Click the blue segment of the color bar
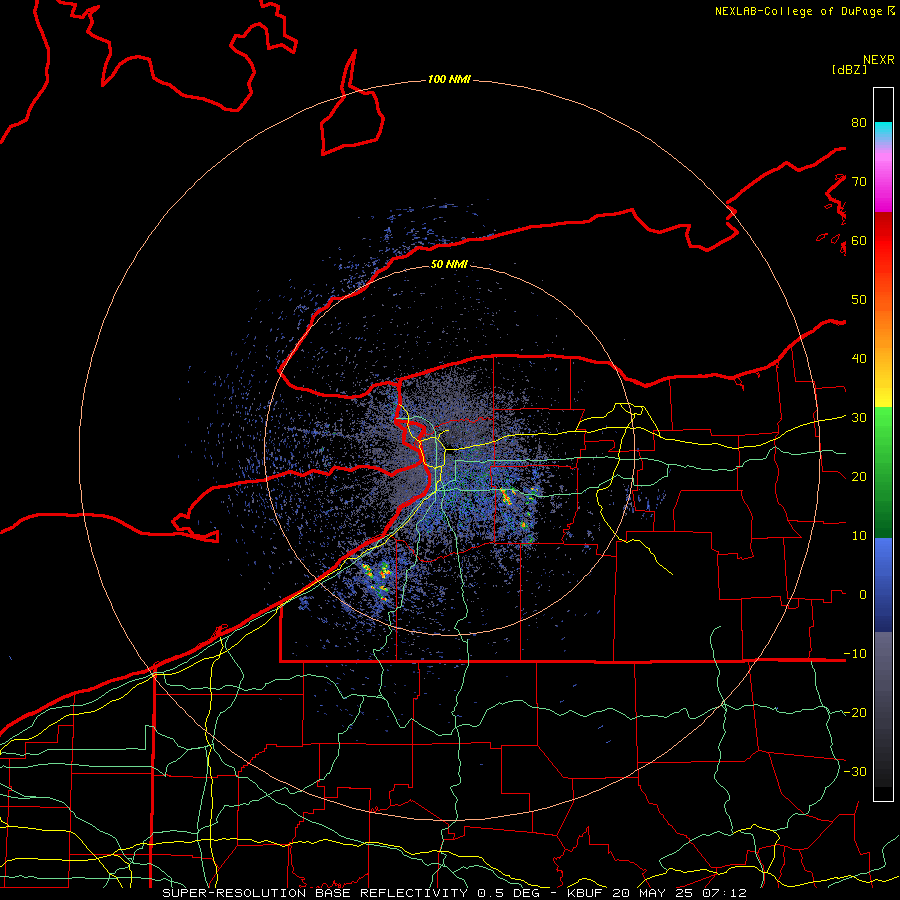 point(883,585)
